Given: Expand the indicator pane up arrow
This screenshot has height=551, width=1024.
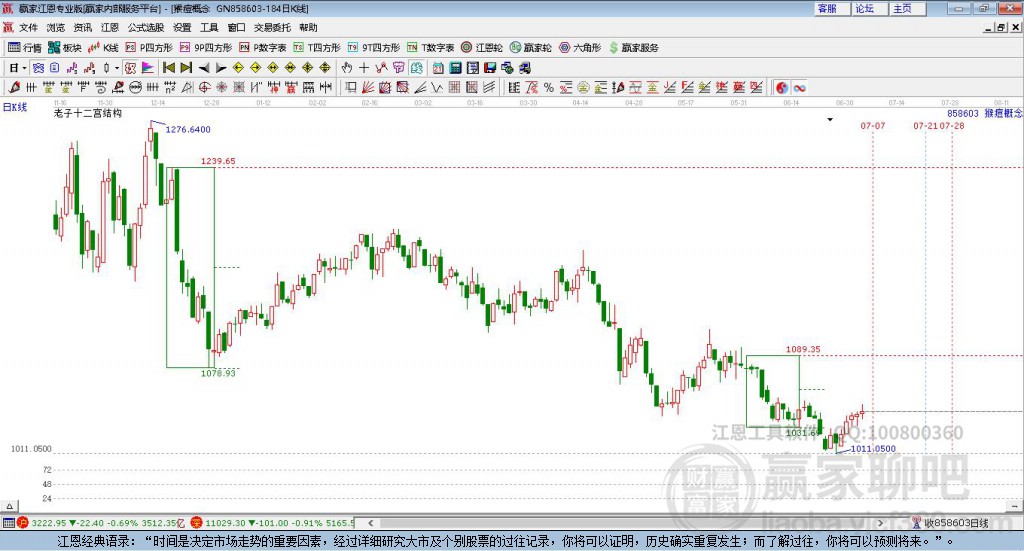Looking at the screenshot, I should coord(9,507).
